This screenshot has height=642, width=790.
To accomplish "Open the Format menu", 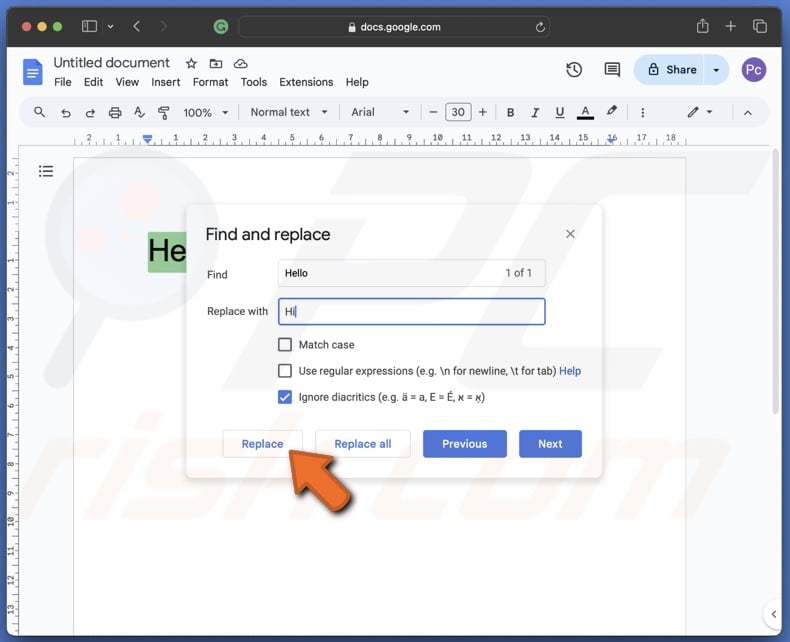I will 210,82.
